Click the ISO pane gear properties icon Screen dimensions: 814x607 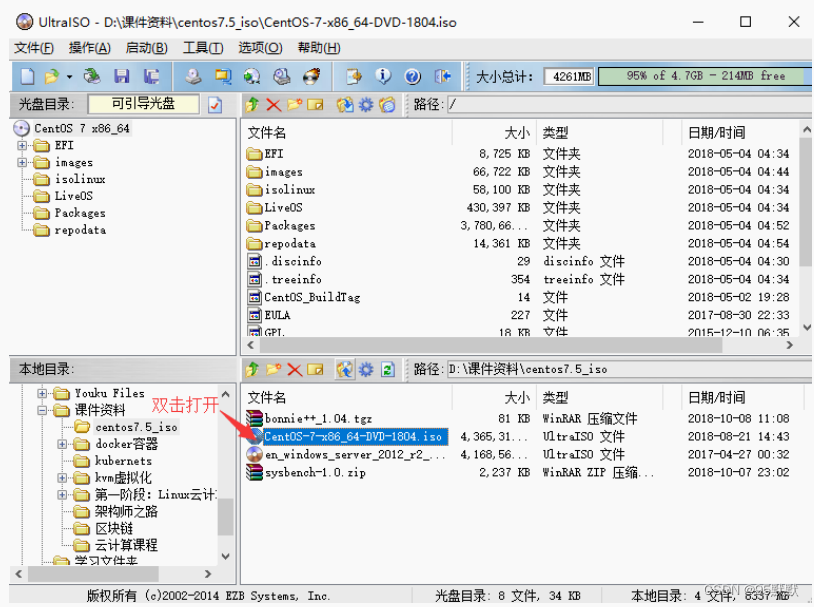366,105
